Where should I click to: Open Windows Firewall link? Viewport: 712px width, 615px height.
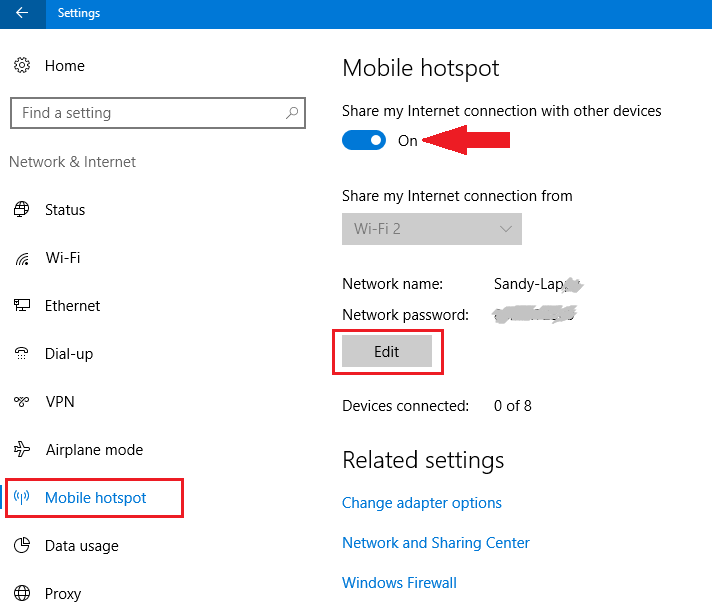coord(399,583)
